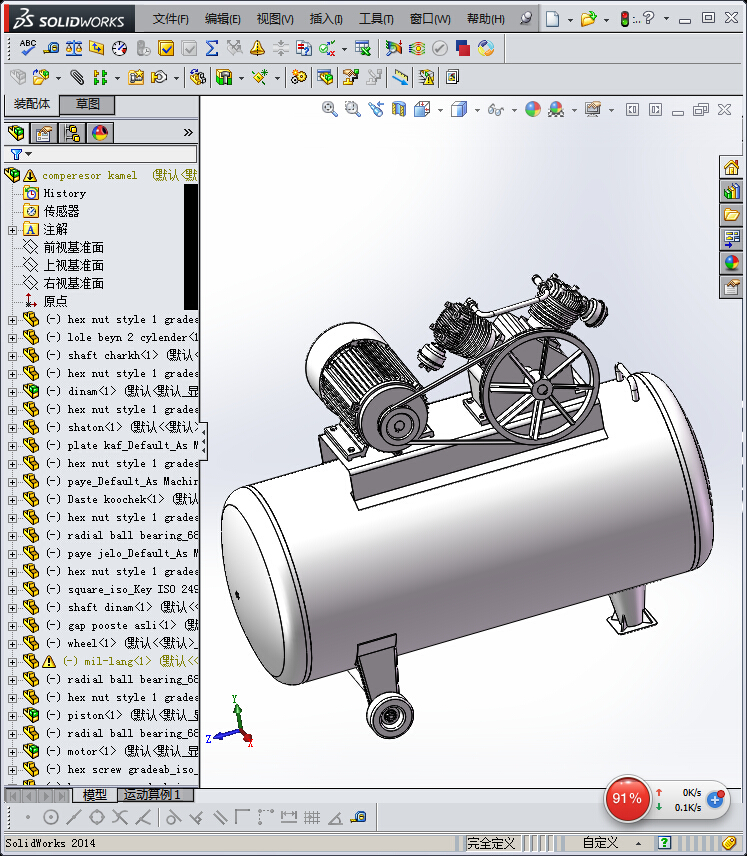Click the Linear Component Pattern icon
This screenshot has width=747, height=856.
(x=100, y=78)
